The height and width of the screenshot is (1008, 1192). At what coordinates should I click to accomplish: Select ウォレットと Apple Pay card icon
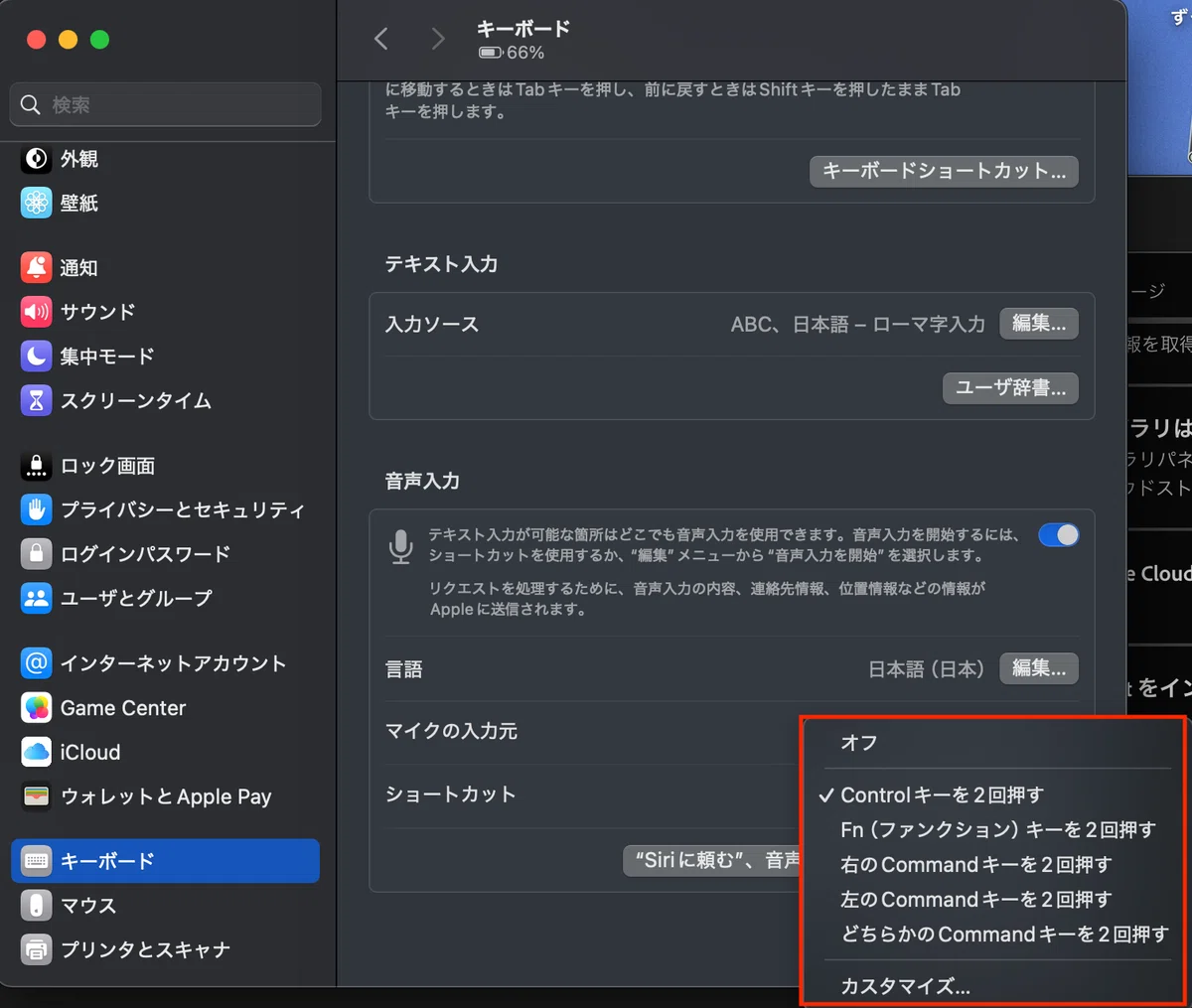coord(37,795)
